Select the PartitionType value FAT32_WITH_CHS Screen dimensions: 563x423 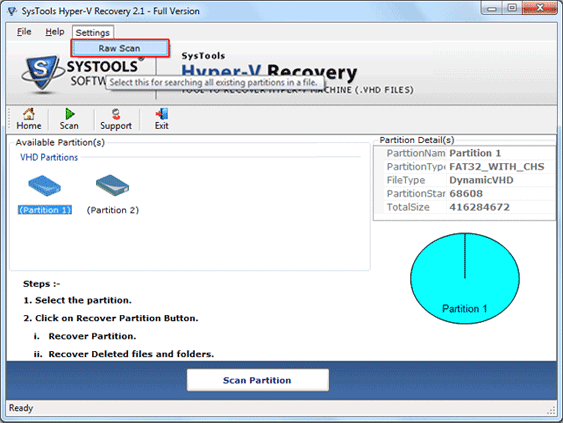(497, 167)
